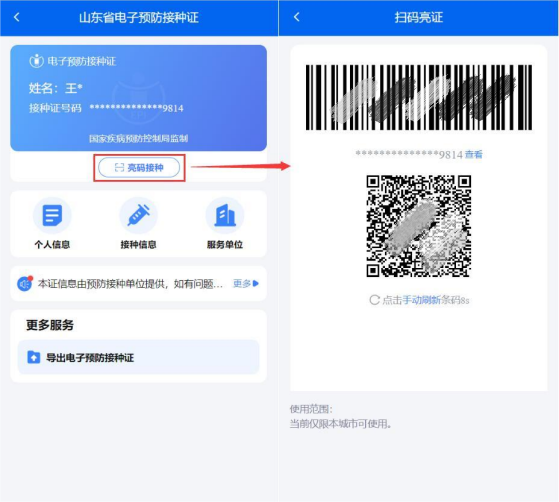Open 更多 notice details link
Viewport: 559px width, 502px height.
246,283
